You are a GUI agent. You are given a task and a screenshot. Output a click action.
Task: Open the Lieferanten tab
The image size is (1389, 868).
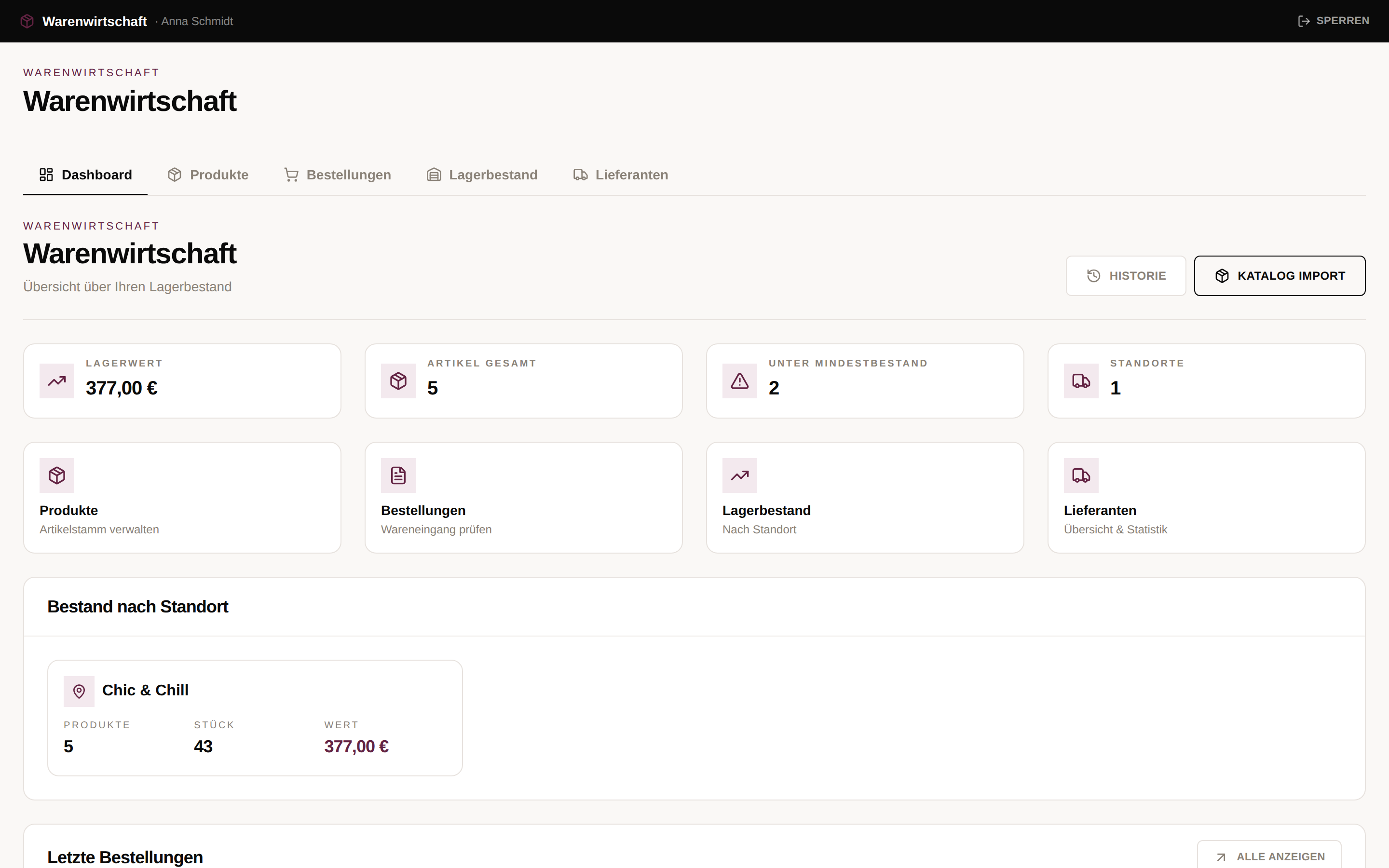tap(620, 175)
